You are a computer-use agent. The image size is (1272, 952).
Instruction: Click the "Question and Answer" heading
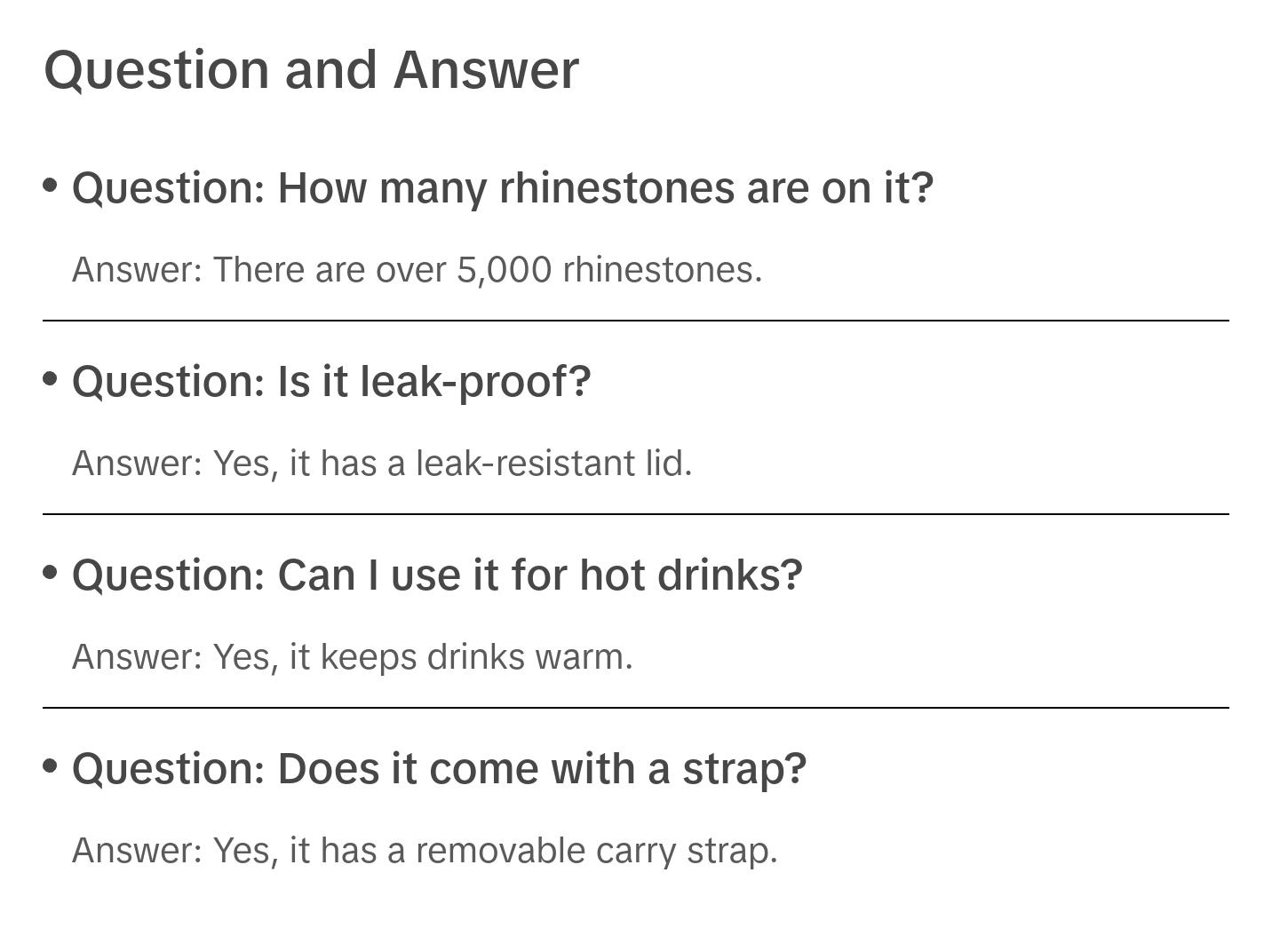311,69
